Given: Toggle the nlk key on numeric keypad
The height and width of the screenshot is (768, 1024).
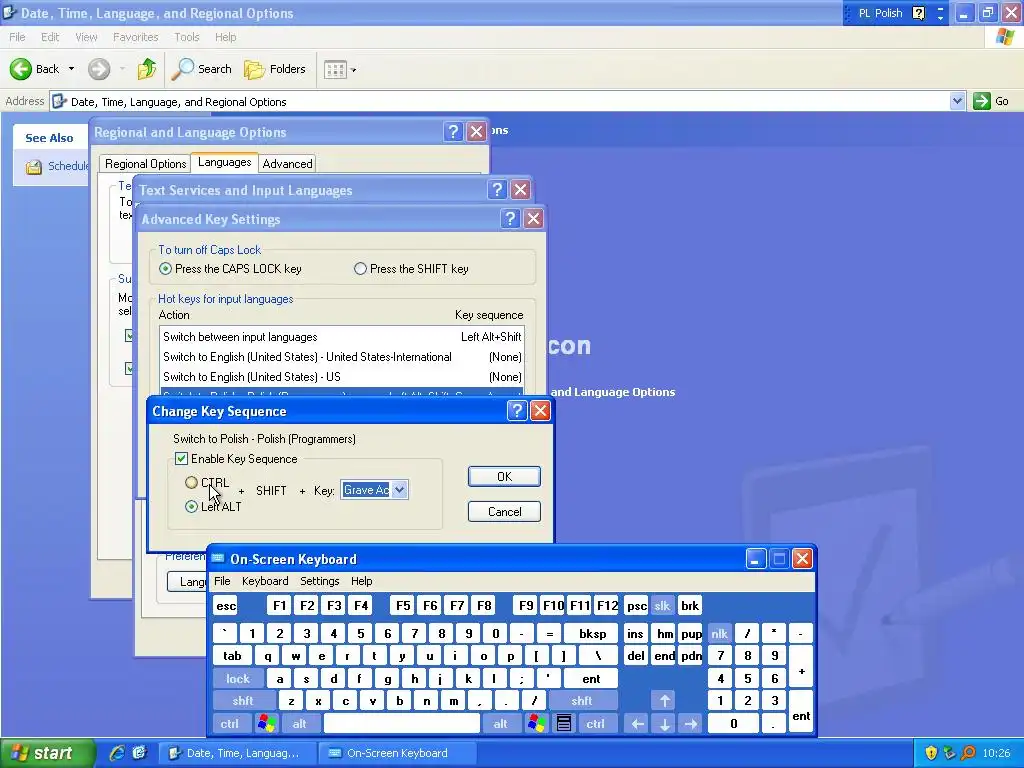Looking at the screenshot, I should 719,633.
